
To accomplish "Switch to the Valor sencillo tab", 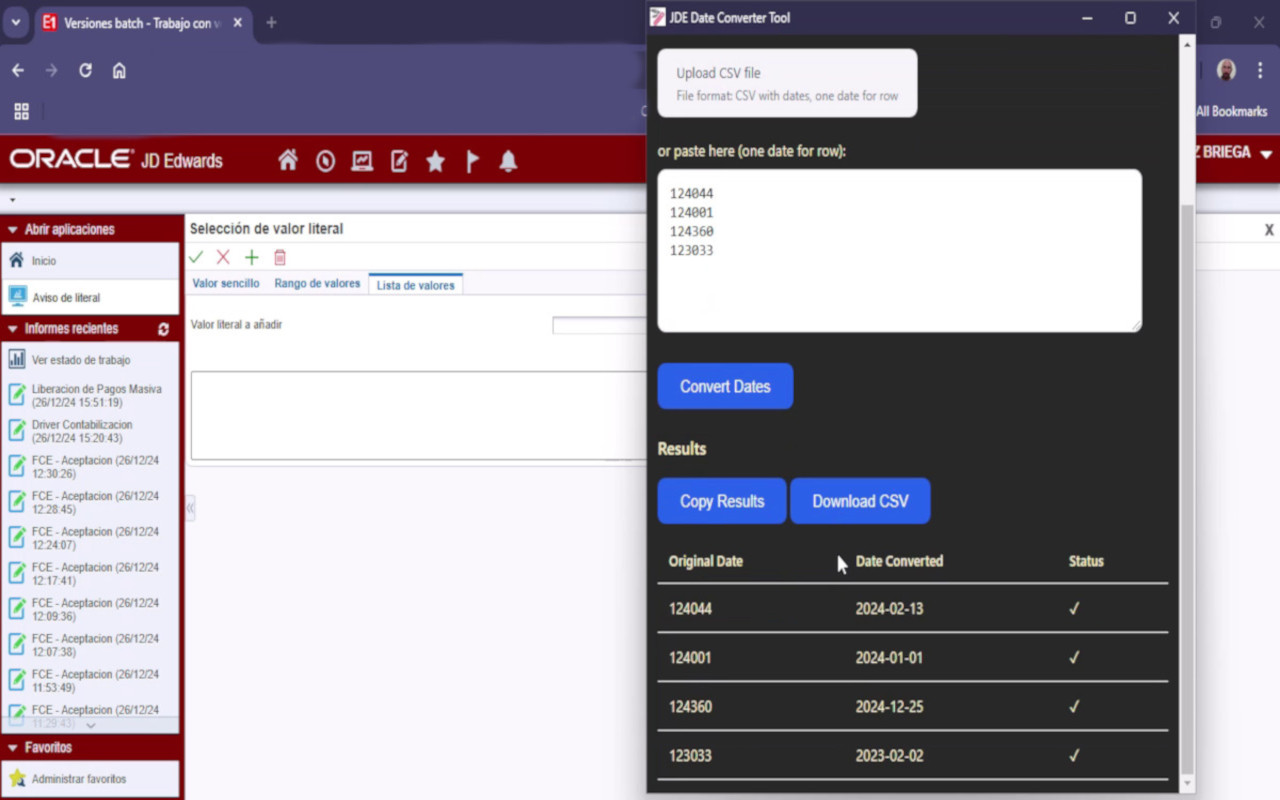I will [x=226, y=283].
